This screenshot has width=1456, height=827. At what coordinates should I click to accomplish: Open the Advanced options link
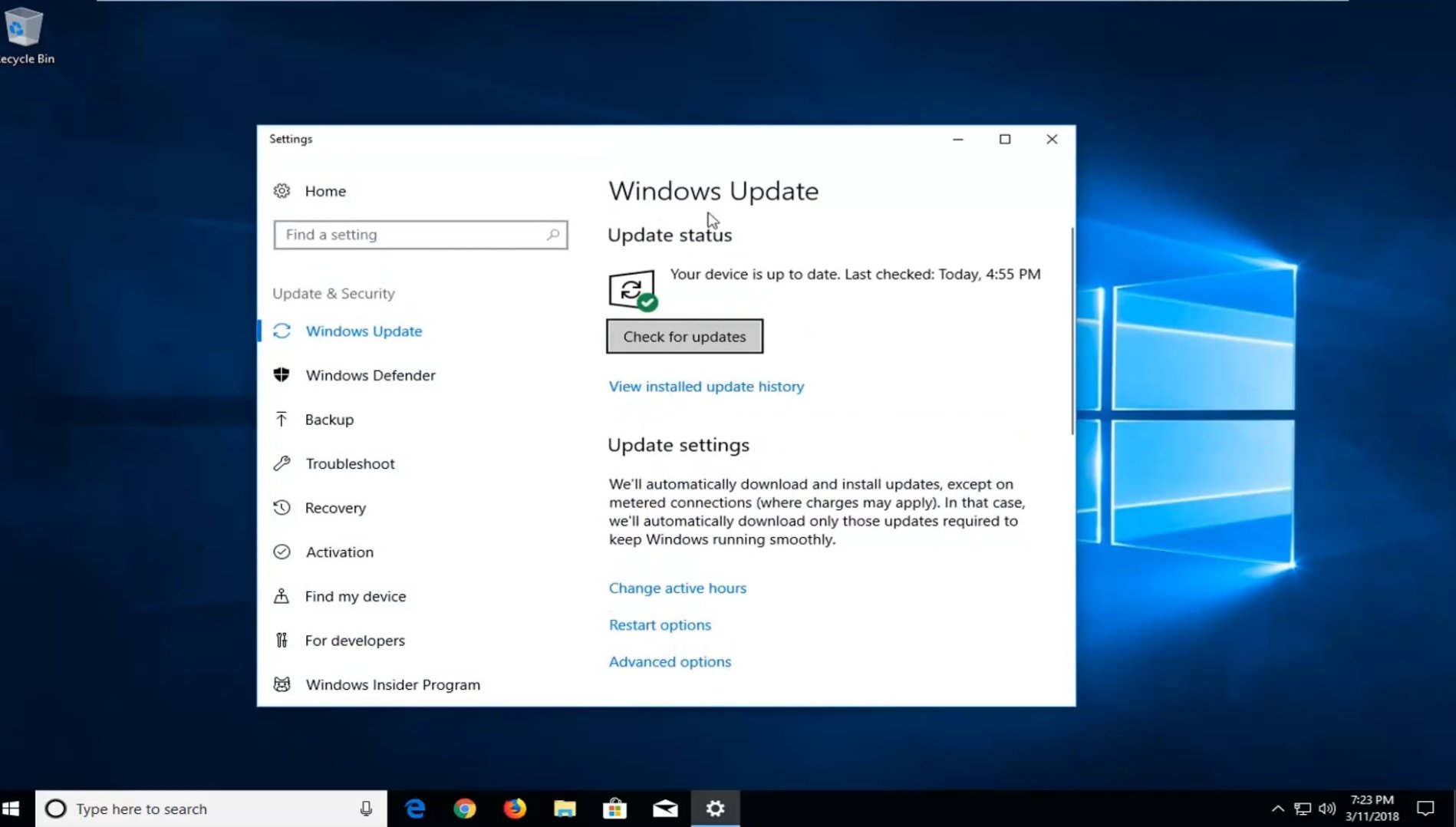(x=670, y=662)
